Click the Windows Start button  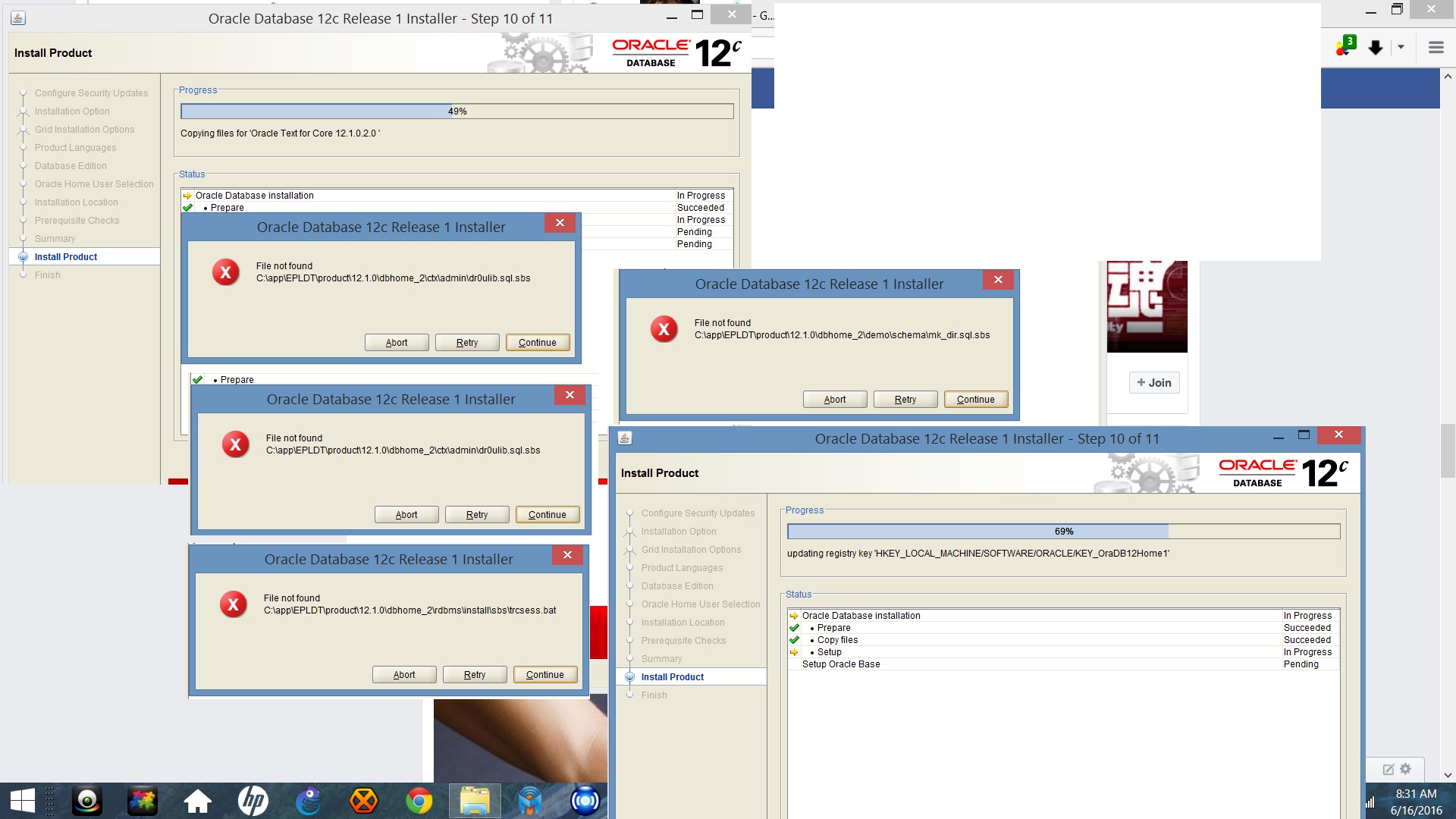(x=22, y=801)
